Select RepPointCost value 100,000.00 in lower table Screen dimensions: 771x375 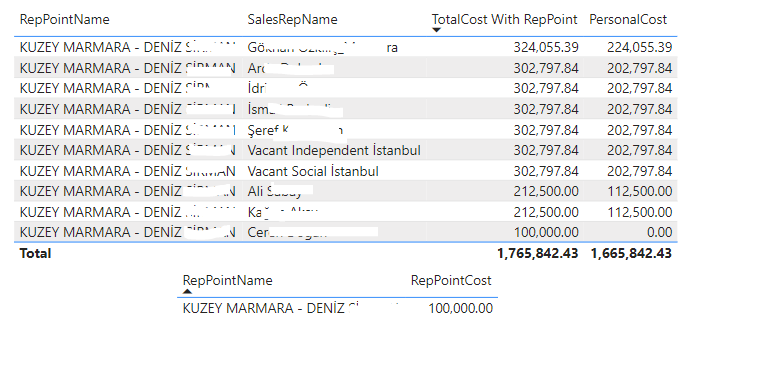click(x=460, y=308)
